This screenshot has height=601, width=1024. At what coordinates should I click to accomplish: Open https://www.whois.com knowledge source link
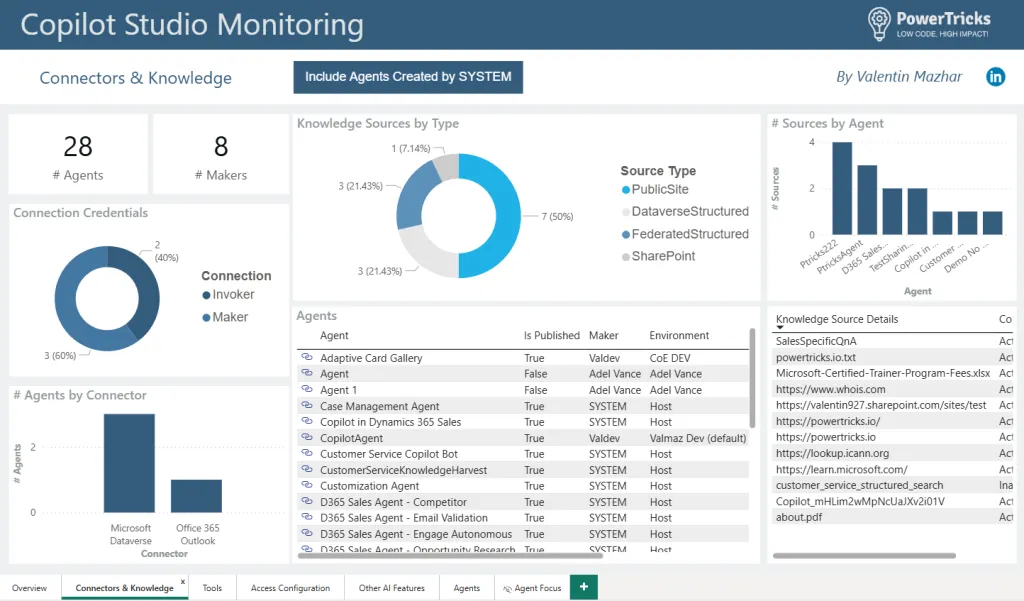(831, 389)
